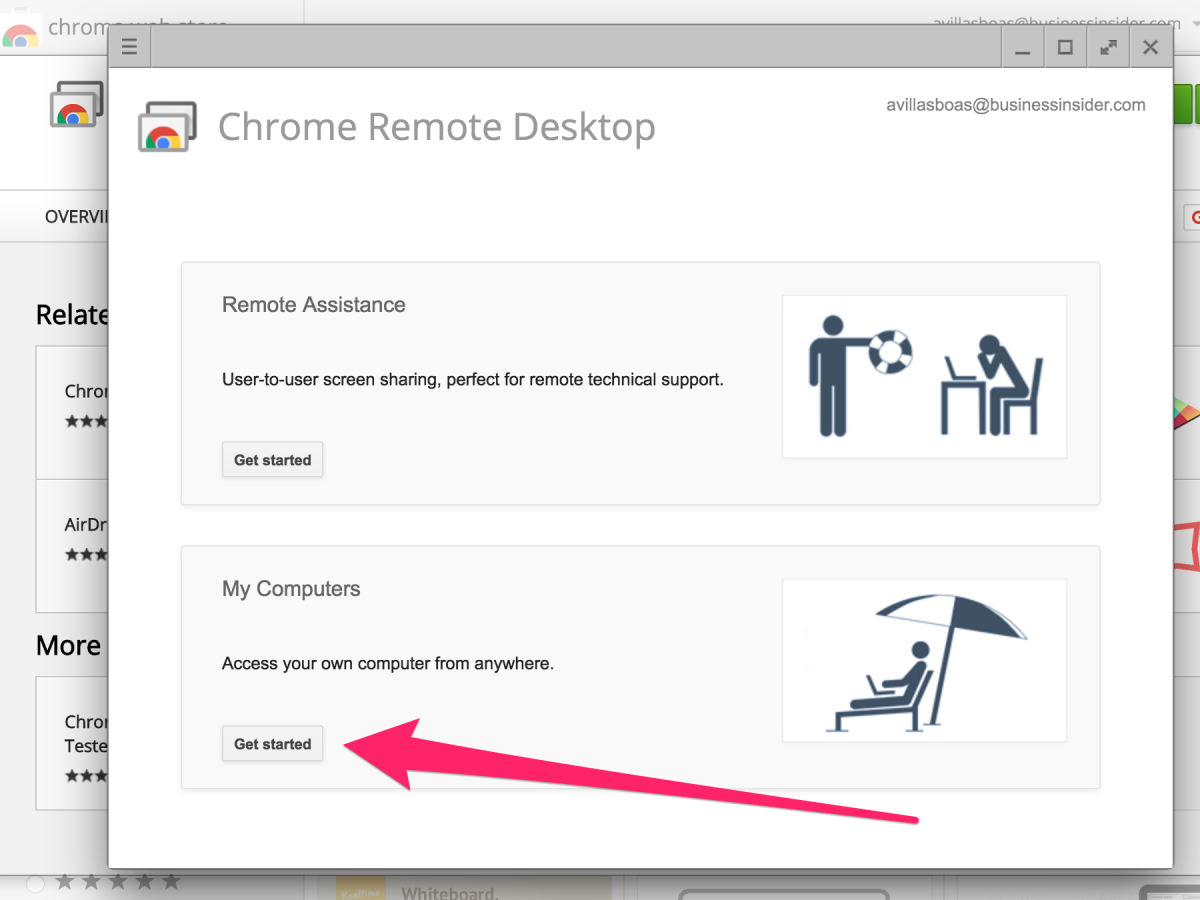Click the Chrome Remote Desktop icon in the web store page behind
The image size is (1200, 900).
[x=77, y=104]
